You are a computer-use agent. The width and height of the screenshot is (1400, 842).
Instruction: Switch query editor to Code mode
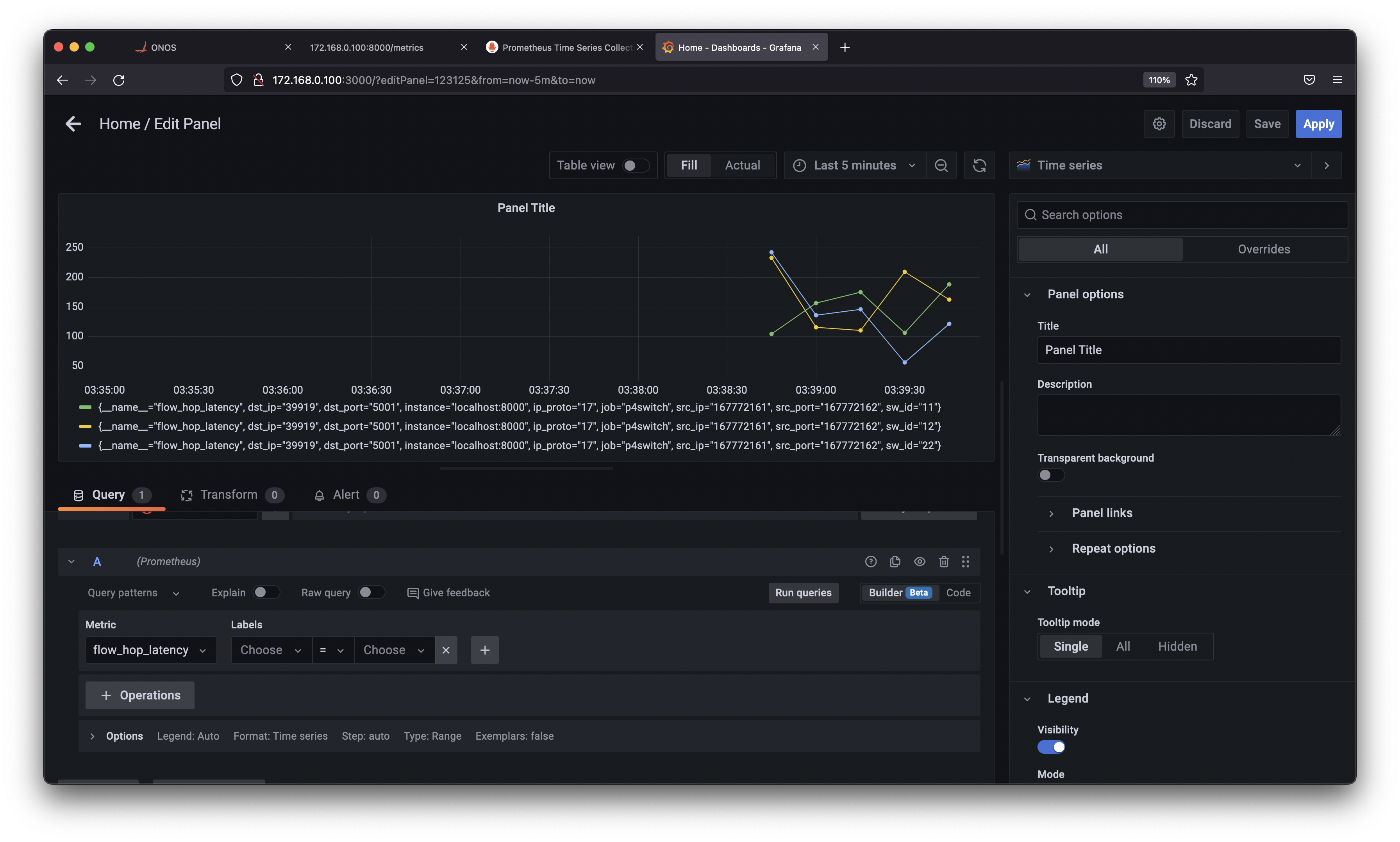[x=958, y=592]
